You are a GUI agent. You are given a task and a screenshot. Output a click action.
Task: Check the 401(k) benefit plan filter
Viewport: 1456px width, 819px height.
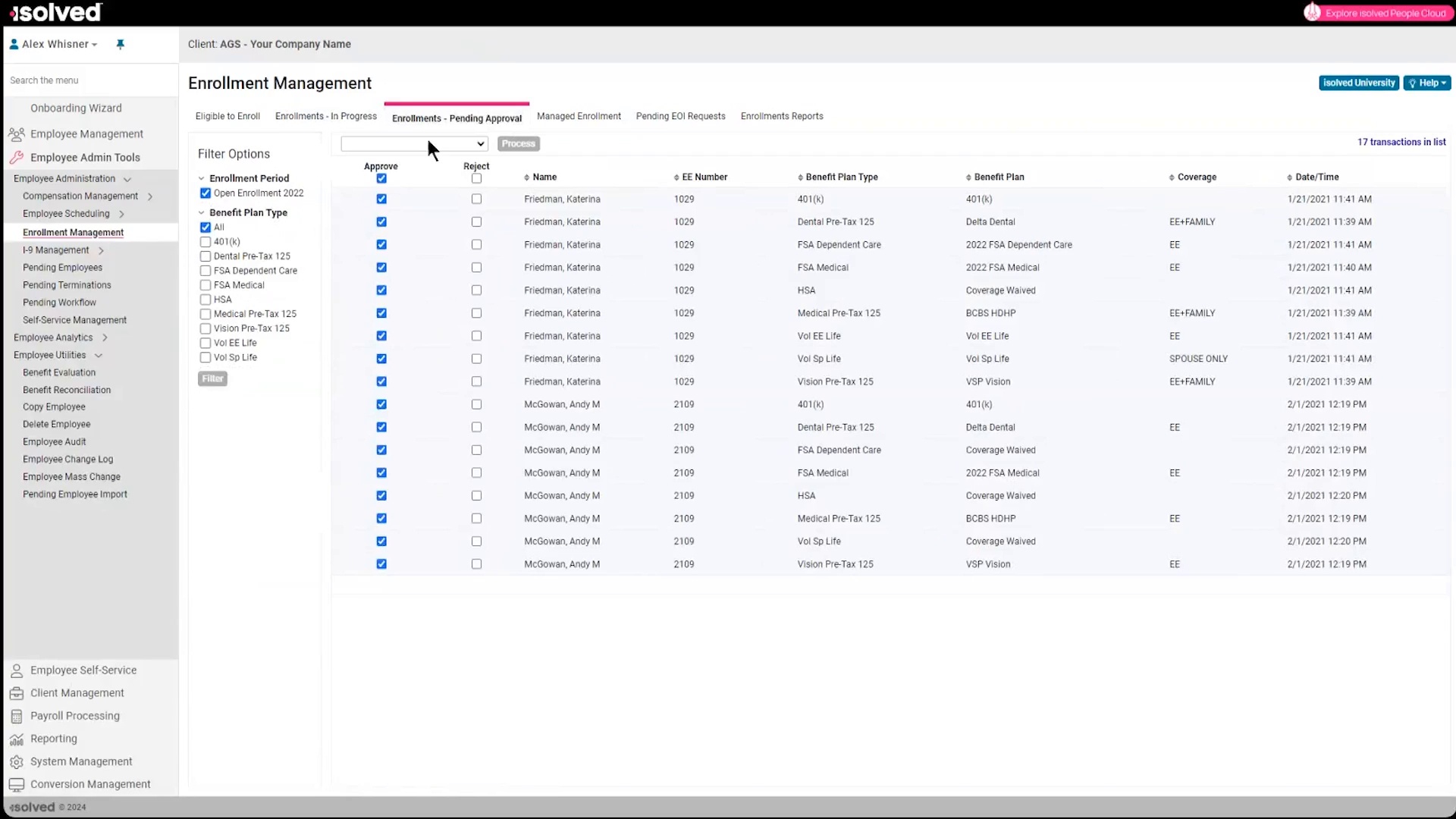click(206, 242)
